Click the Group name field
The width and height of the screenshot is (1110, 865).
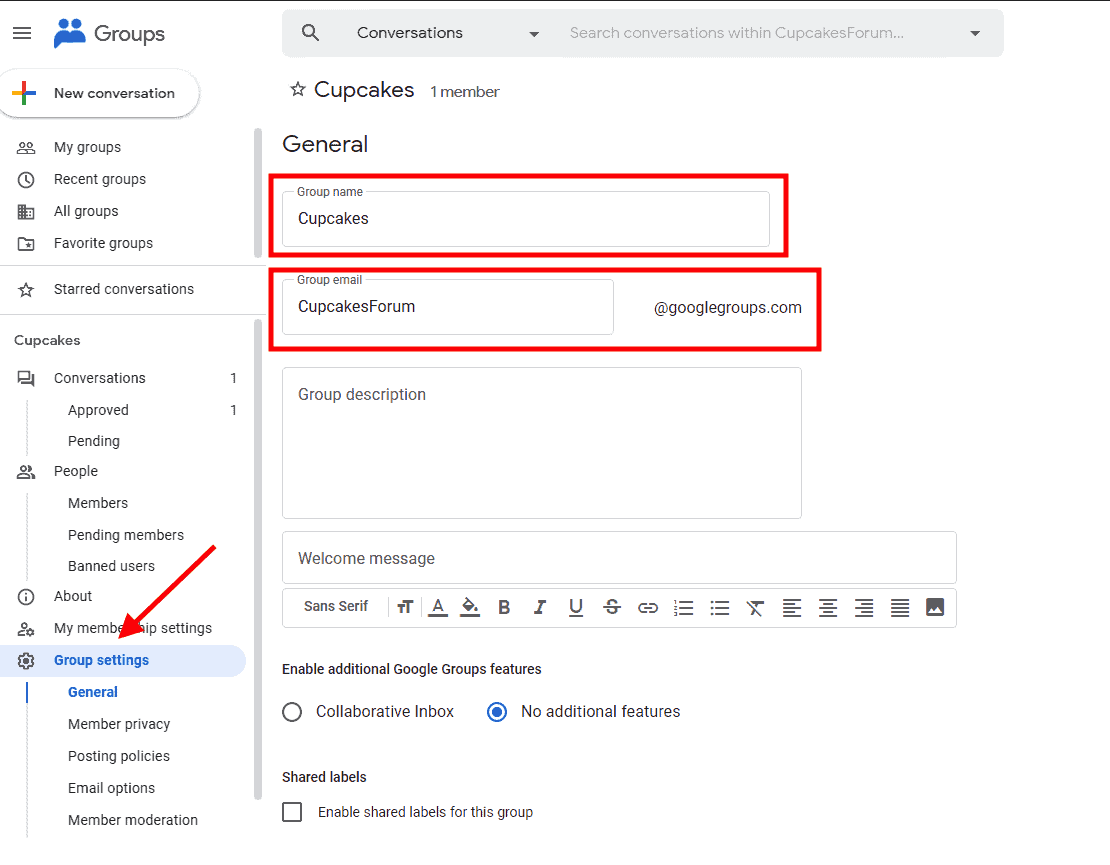(x=526, y=219)
